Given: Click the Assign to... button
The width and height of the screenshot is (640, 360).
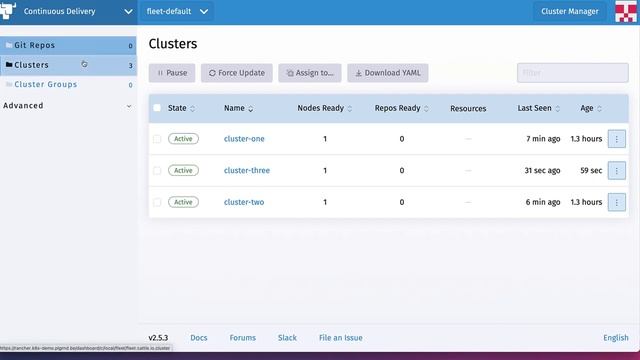Looking at the screenshot, I should tap(310, 73).
